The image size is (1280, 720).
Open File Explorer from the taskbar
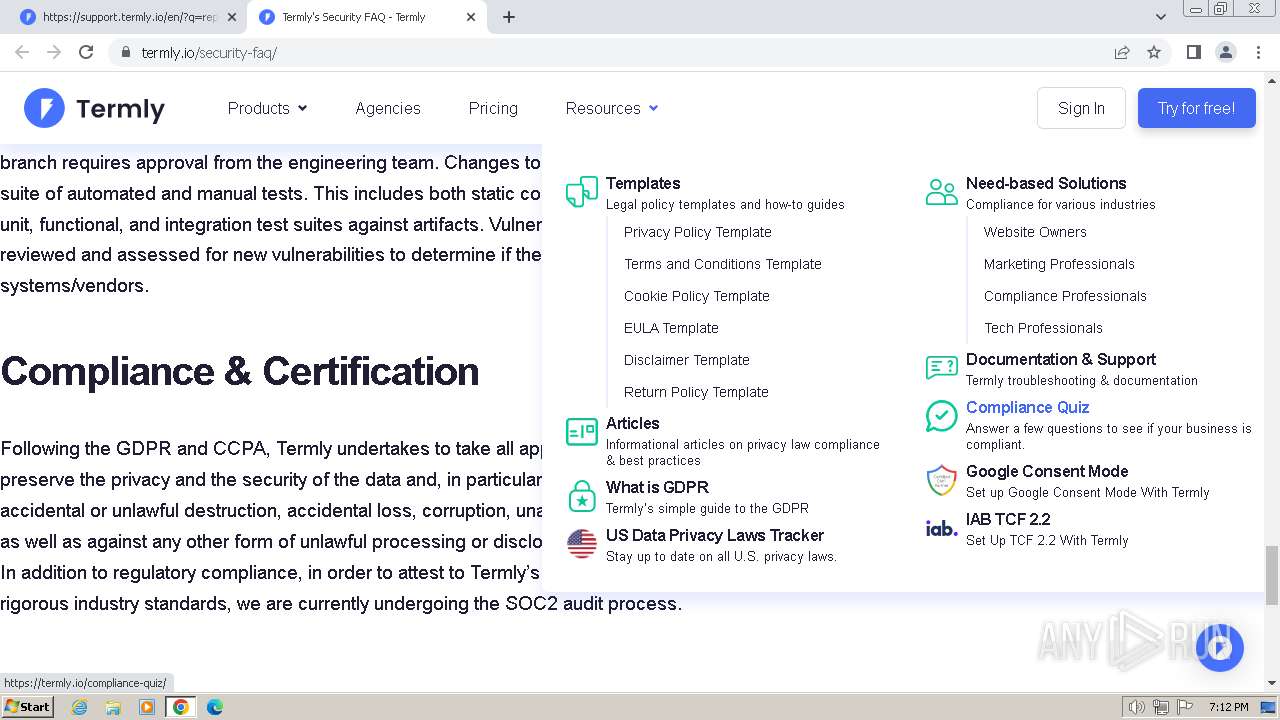[x=113, y=707]
